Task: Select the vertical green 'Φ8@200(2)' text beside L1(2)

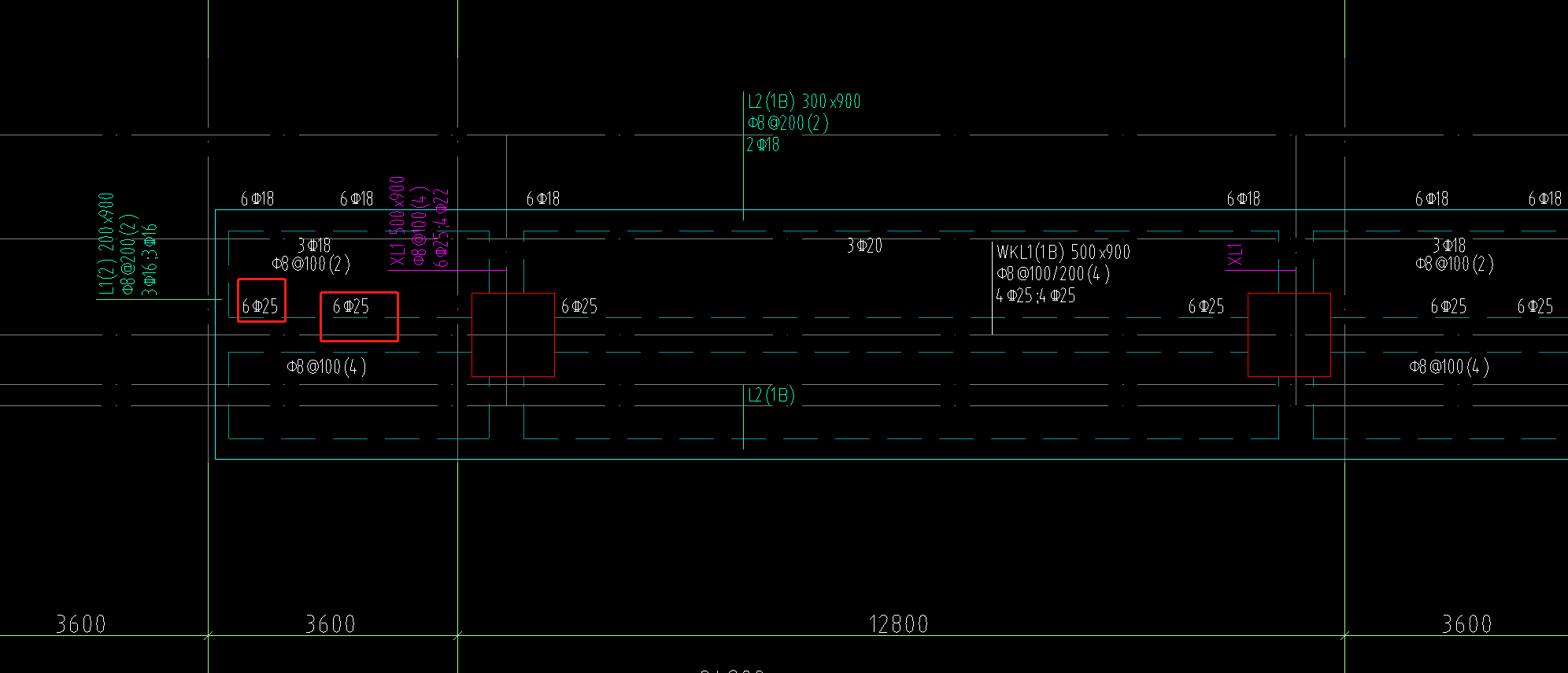Action: pos(128,254)
